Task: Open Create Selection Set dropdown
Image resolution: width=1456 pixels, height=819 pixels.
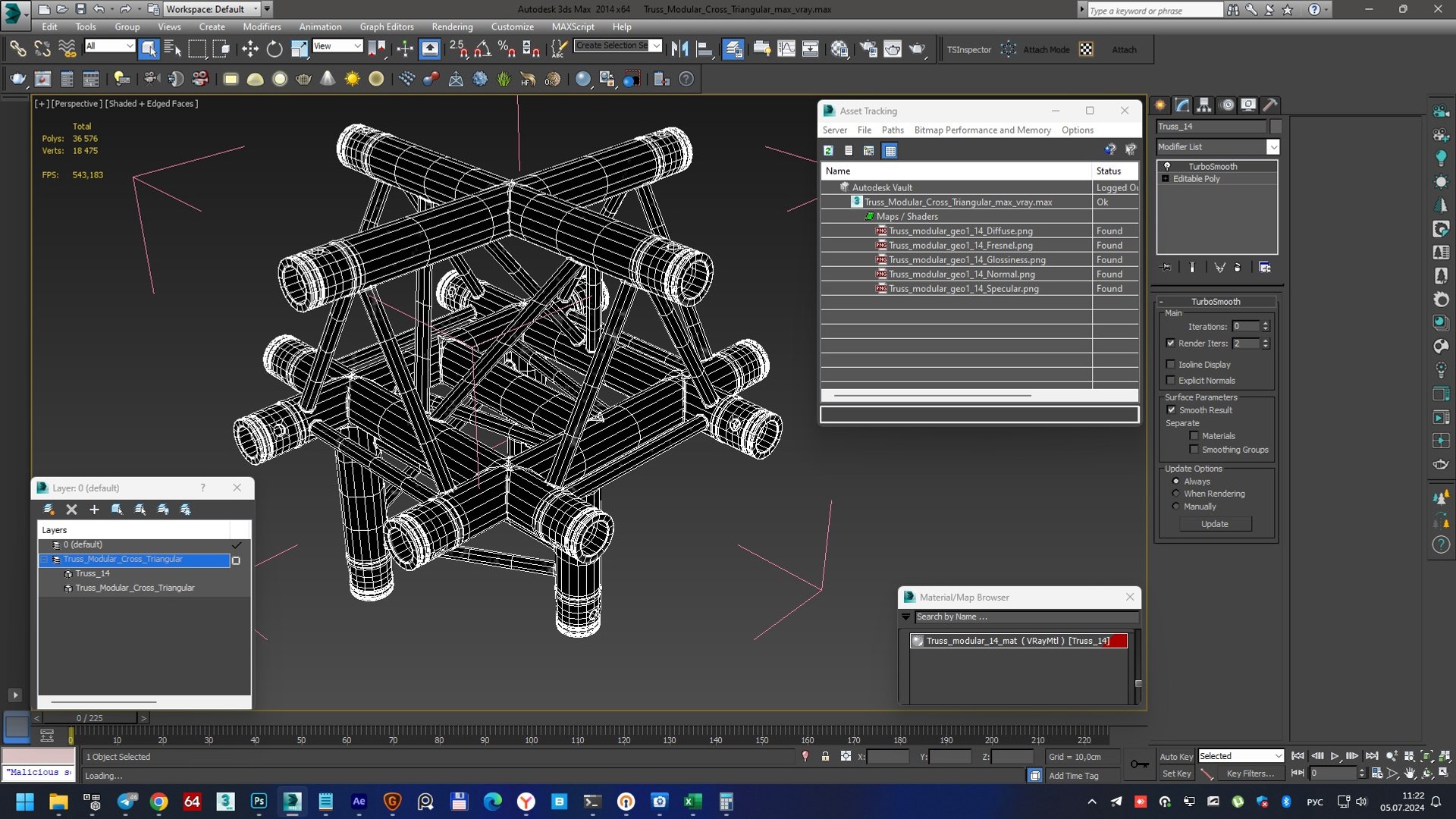Action: click(657, 45)
